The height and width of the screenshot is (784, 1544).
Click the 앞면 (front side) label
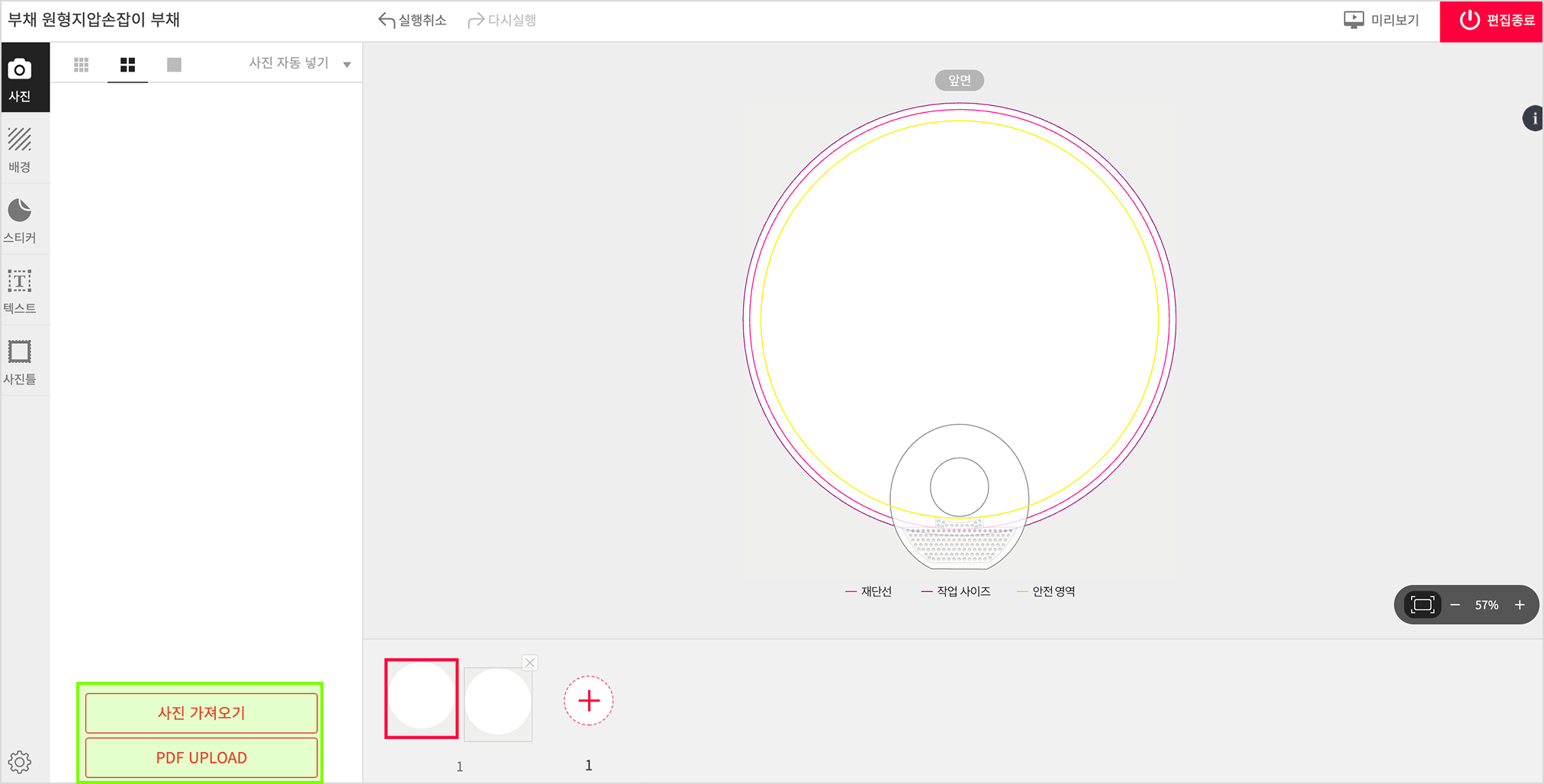tap(960, 80)
